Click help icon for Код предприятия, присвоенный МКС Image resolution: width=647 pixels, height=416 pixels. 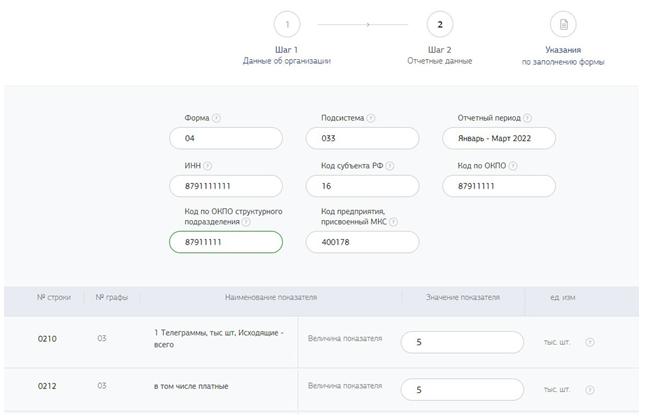393,222
